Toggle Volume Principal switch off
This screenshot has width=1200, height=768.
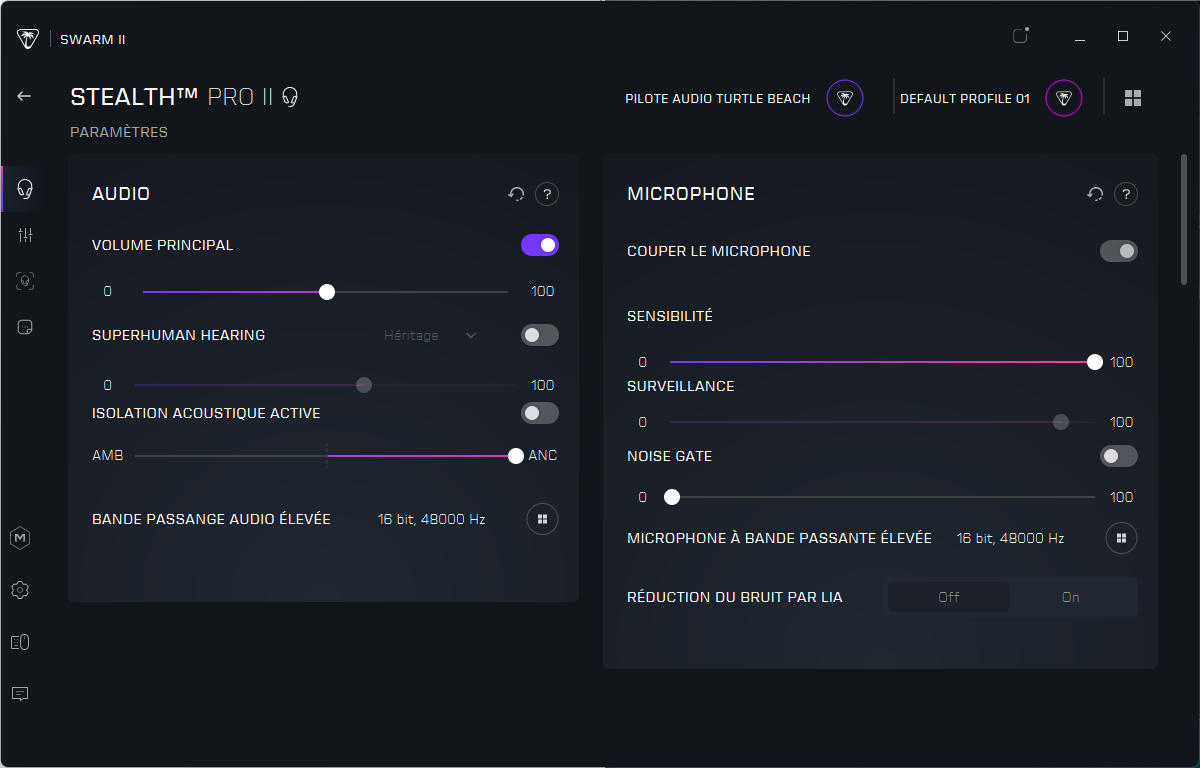(540, 245)
